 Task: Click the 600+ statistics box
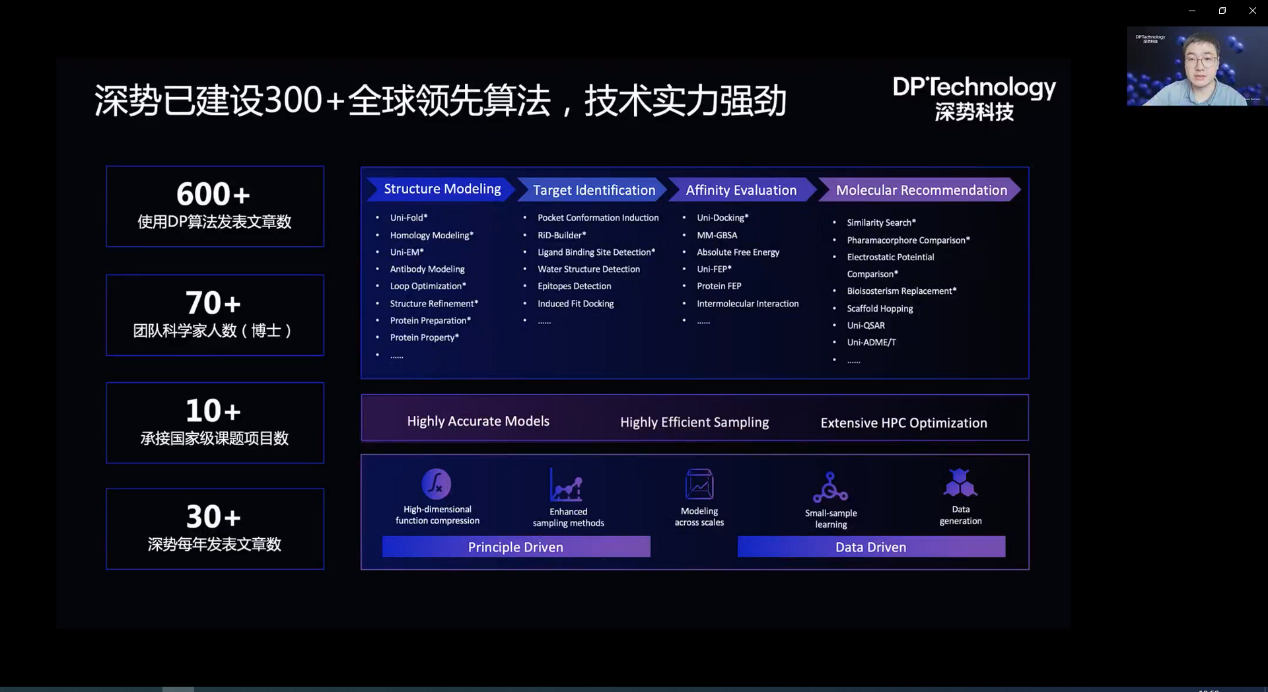coord(215,206)
